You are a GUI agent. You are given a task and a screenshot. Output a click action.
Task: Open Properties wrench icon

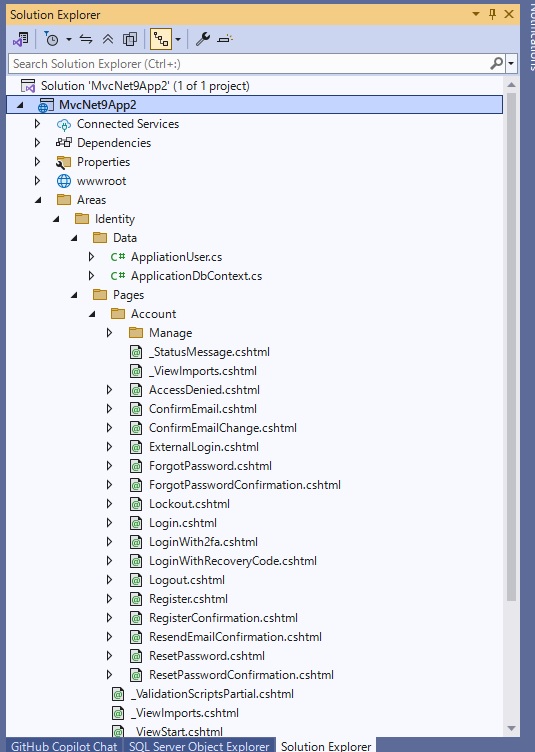click(x=203, y=39)
